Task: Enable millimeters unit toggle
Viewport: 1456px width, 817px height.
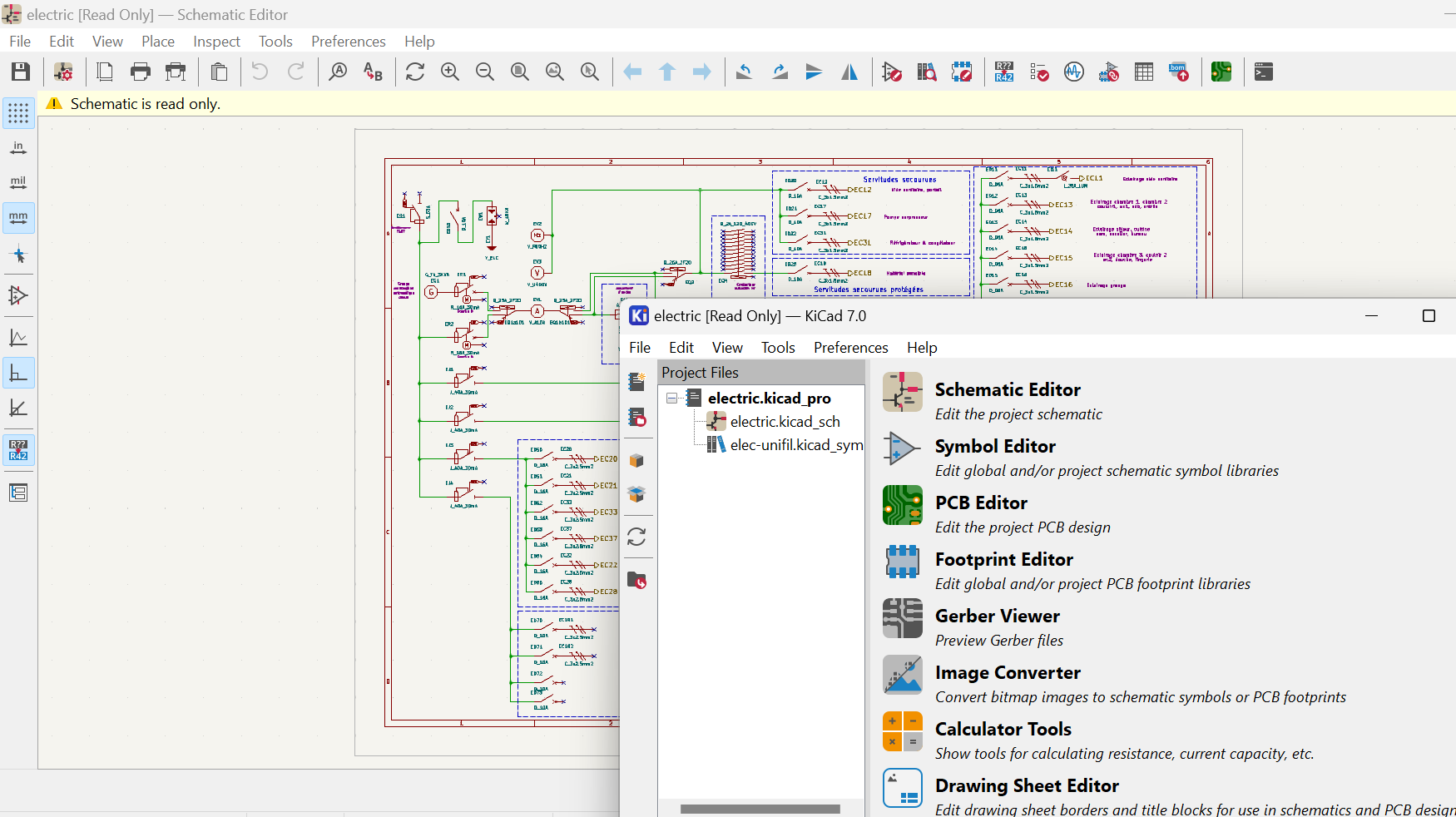Action: point(18,218)
